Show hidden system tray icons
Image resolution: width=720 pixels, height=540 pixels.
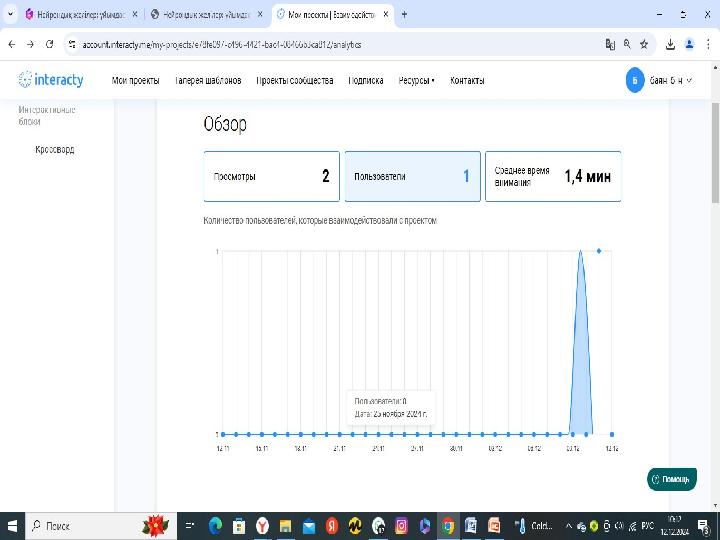[x=568, y=526]
